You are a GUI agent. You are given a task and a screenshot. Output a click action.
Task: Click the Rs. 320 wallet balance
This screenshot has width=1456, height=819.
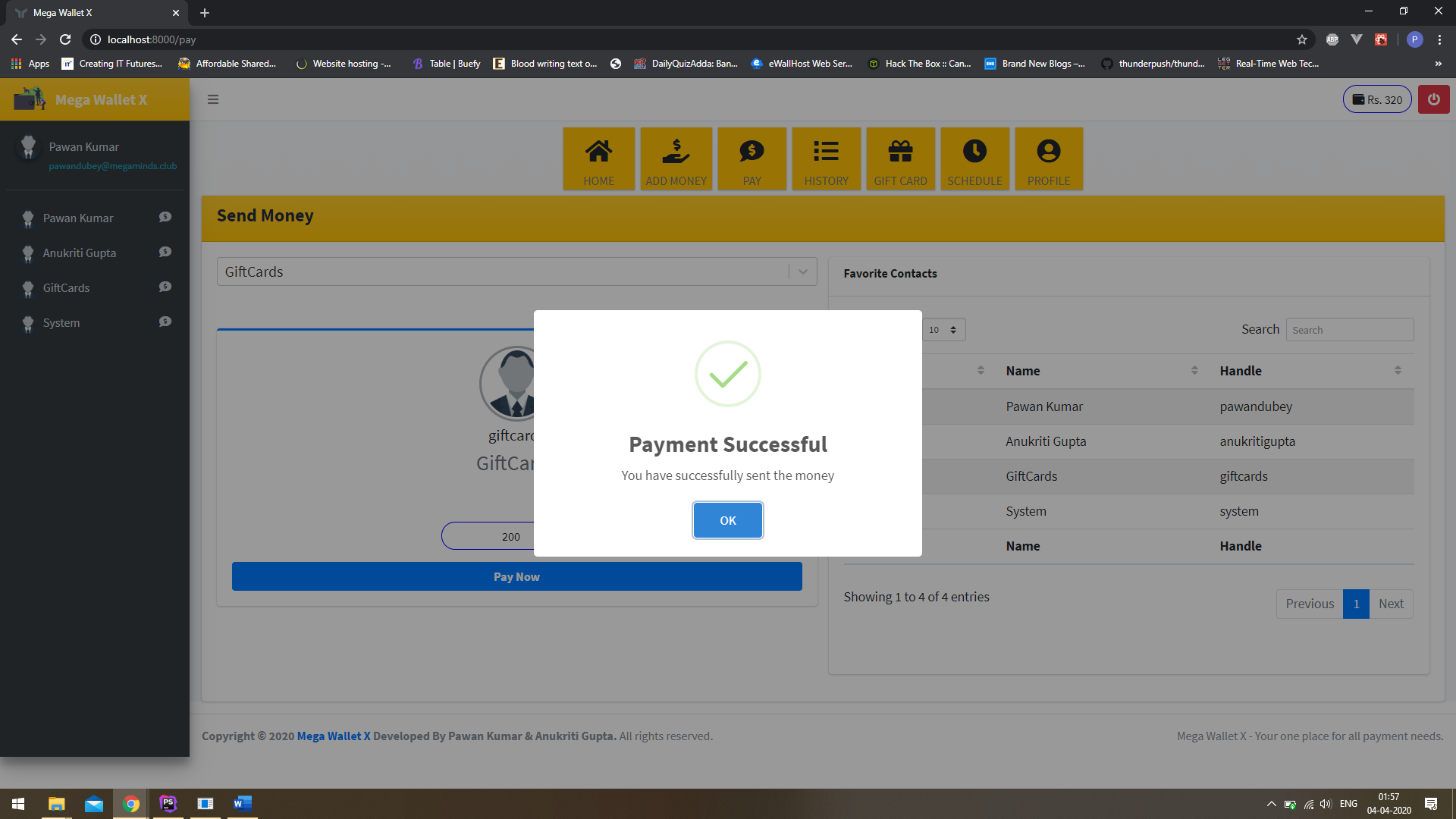coord(1376,99)
